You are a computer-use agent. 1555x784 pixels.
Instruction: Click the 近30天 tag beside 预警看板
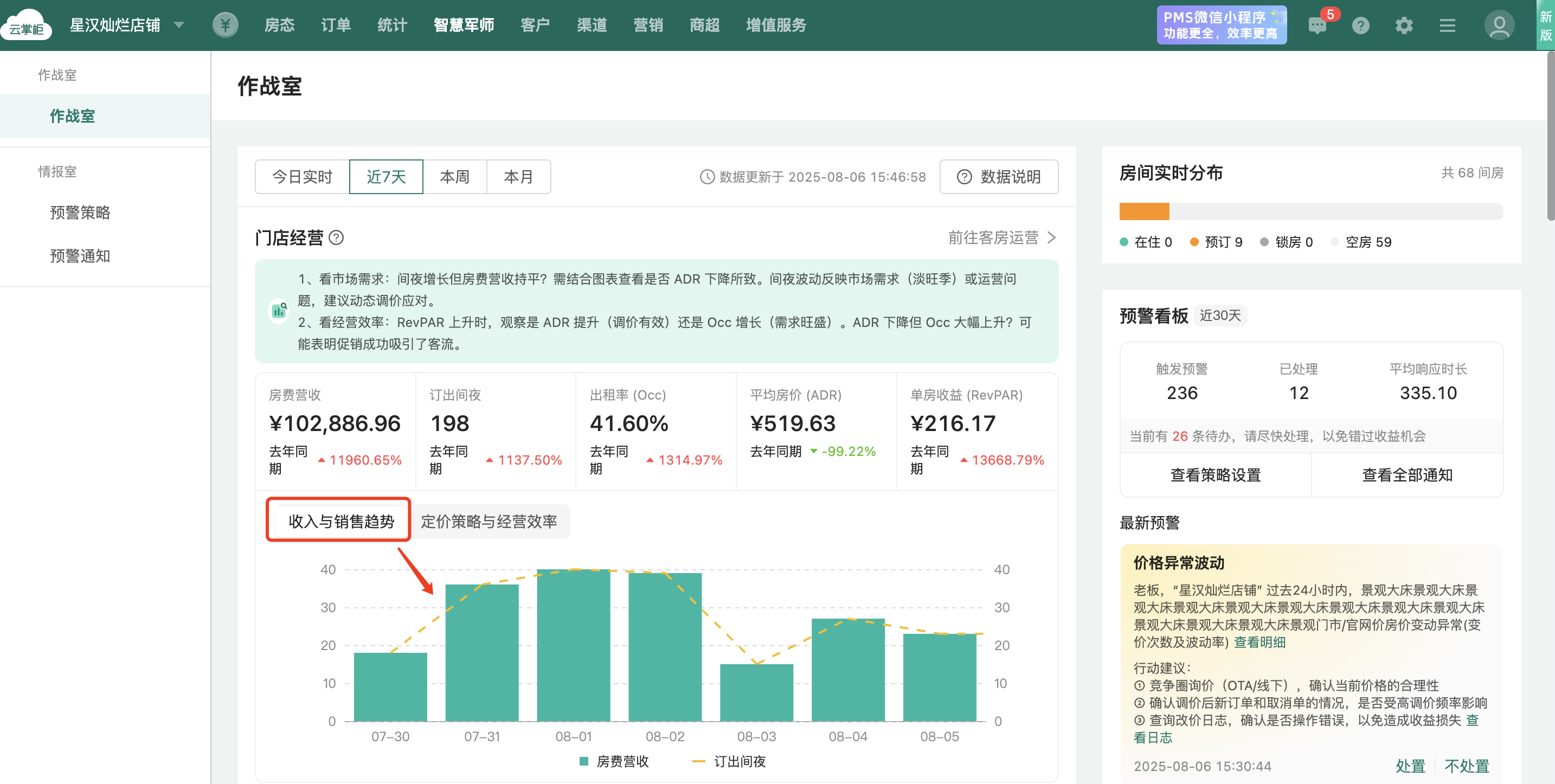point(1220,315)
